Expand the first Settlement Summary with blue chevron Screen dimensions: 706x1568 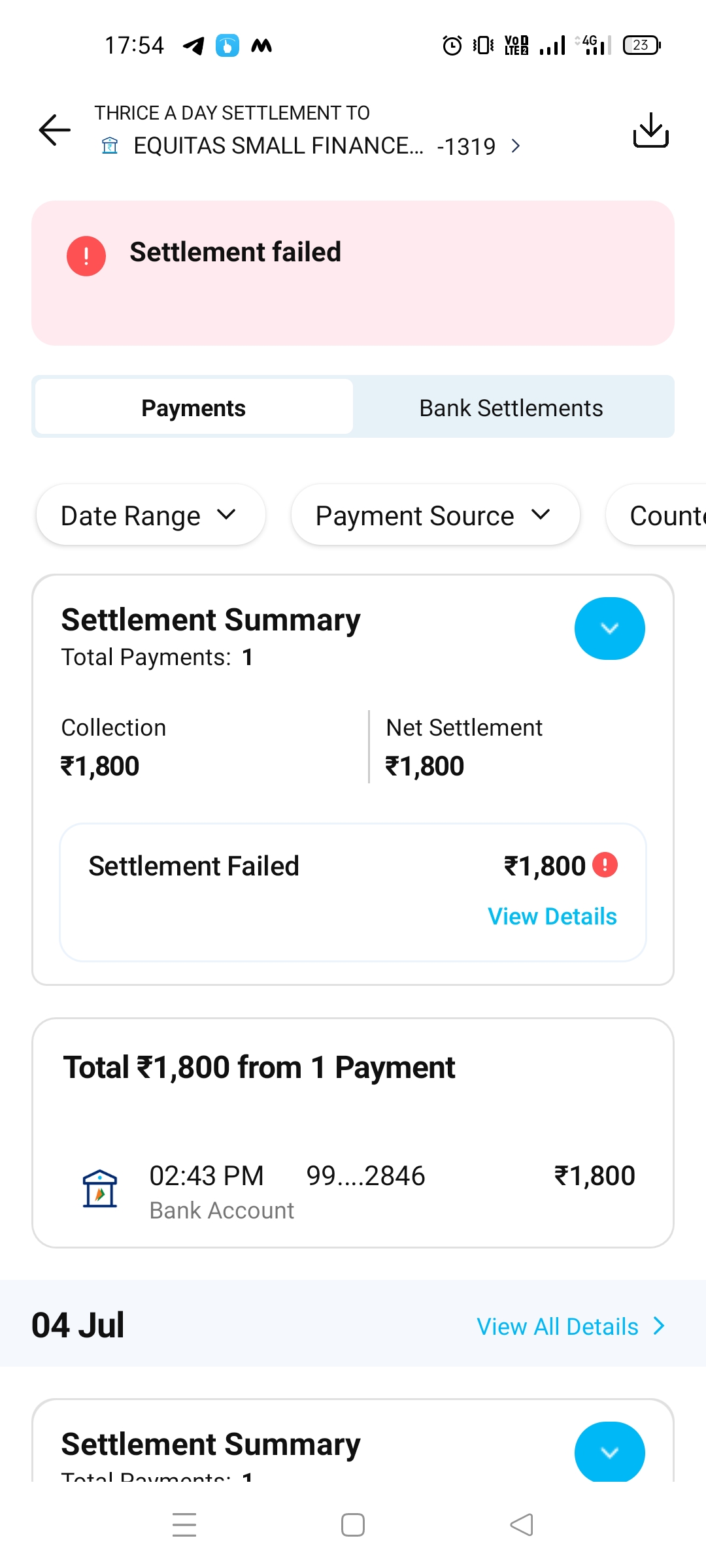609,629
